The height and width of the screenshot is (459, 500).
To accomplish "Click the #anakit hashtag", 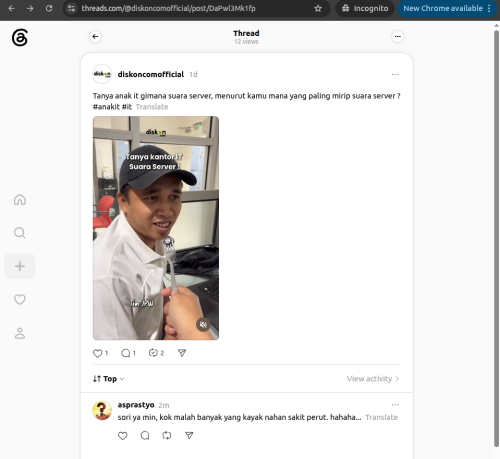I will coord(106,107).
